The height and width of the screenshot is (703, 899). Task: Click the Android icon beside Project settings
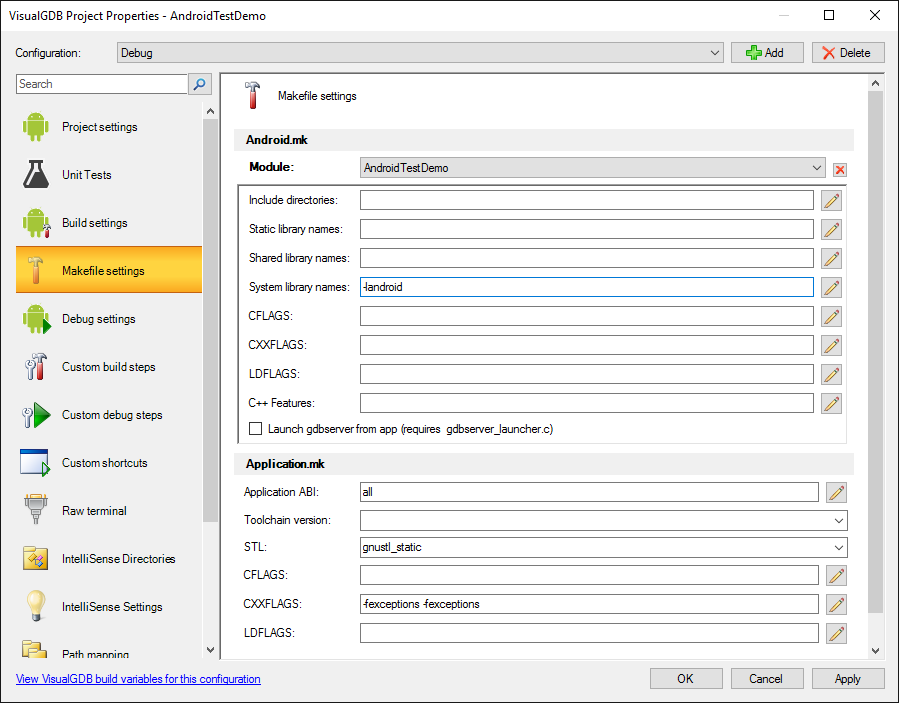point(36,127)
